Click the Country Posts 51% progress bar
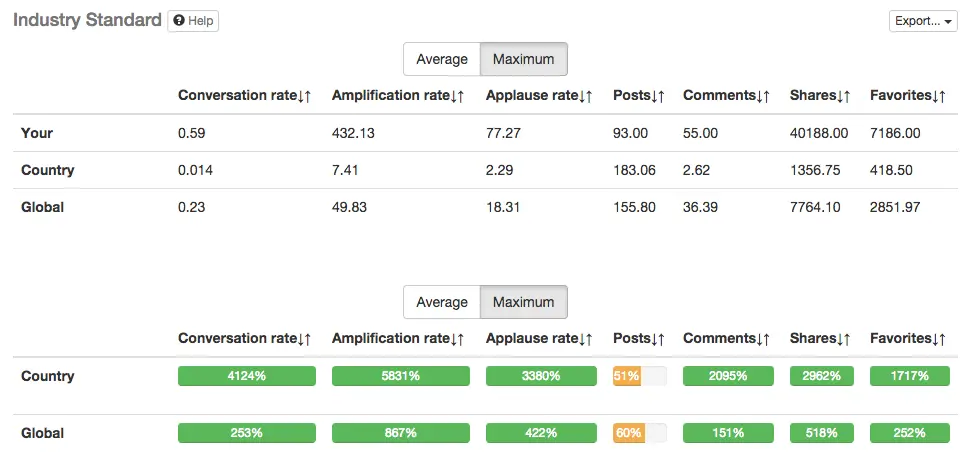 tap(639, 376)
